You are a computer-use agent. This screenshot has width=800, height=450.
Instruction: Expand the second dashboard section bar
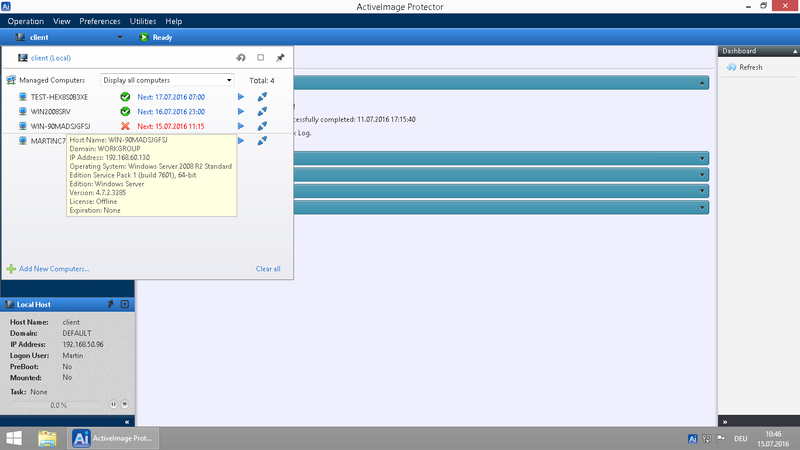coord(702,158)
